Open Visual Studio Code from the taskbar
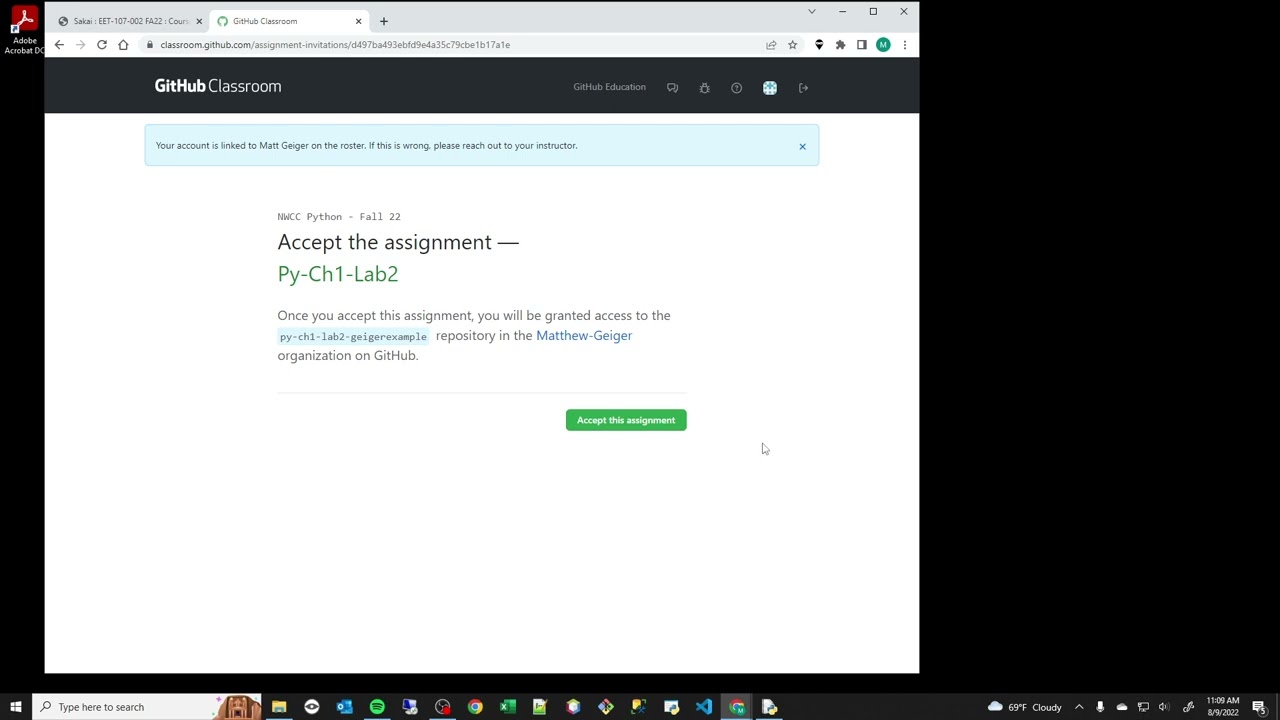The image size is (1280, 720). point(704,707)
